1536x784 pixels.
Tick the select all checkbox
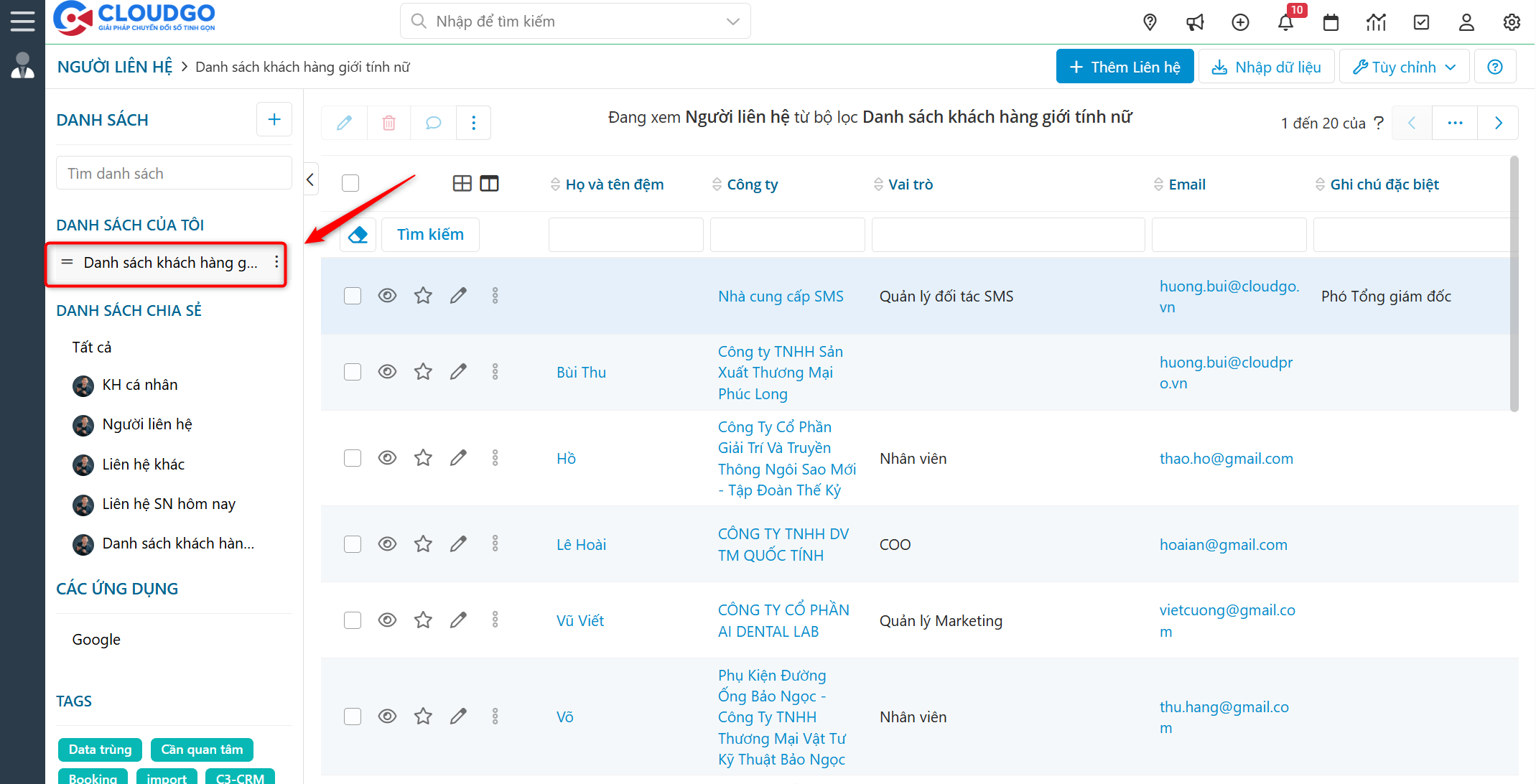point(350,183)
